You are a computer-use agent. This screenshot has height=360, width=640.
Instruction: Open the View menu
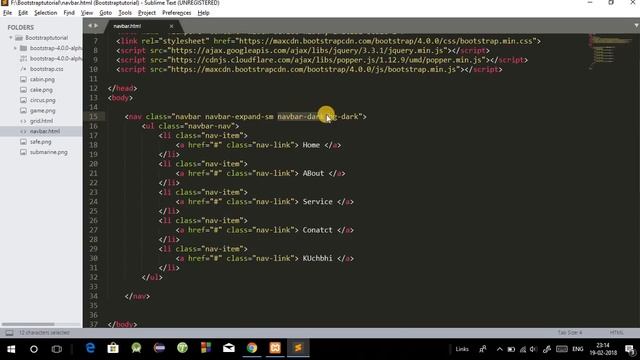point(87,13)
